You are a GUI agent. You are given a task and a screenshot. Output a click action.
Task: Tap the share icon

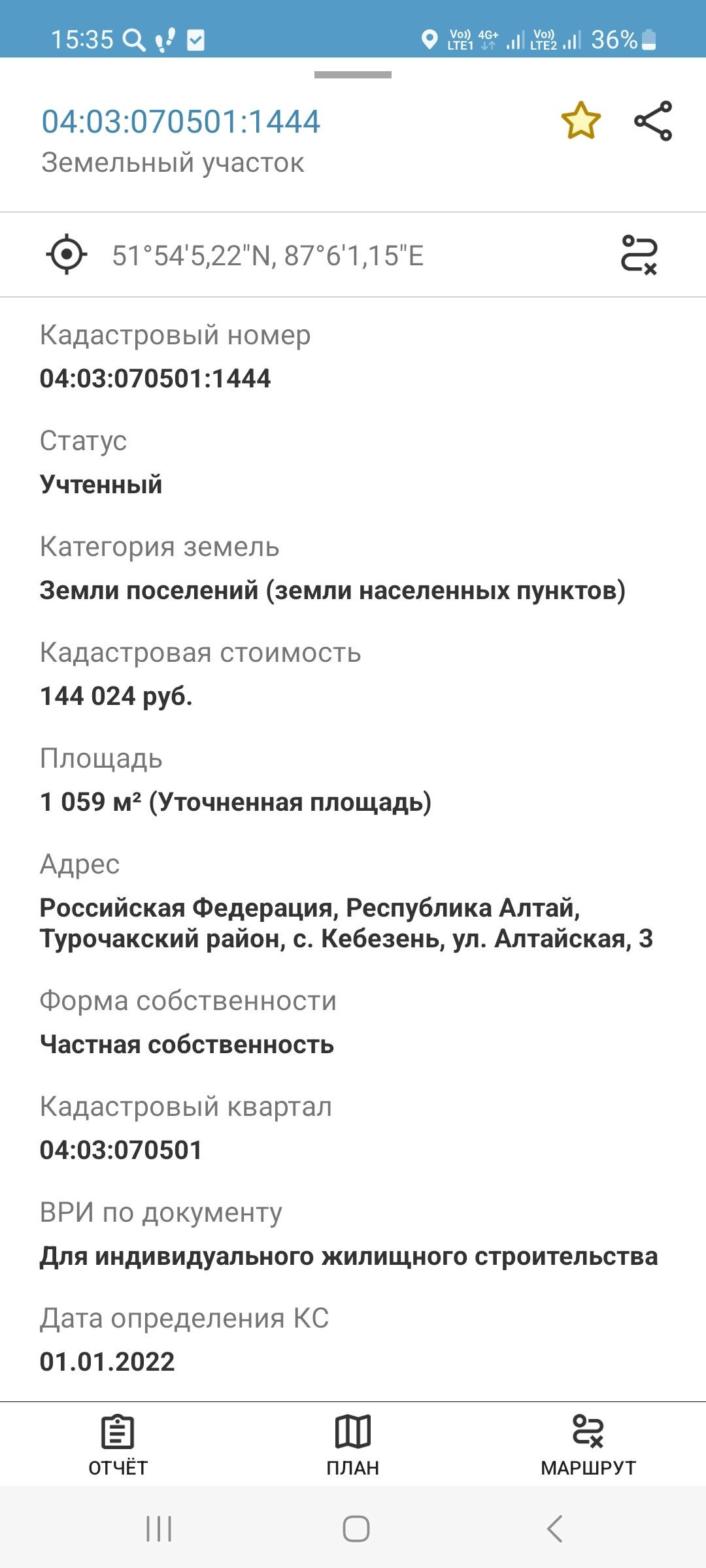(x=653, y=121)
